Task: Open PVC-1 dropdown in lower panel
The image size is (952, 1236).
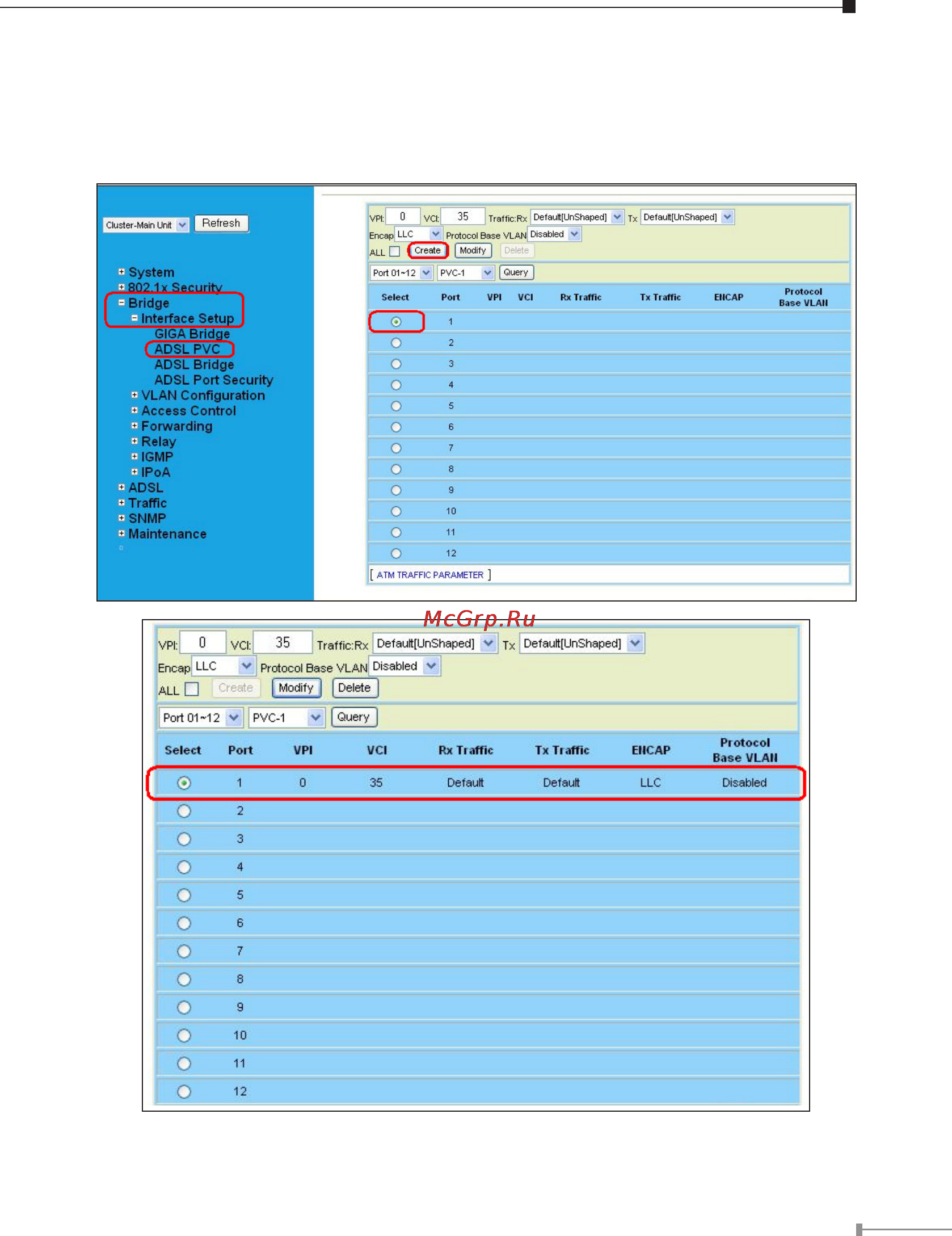Action: pos(287,718)
